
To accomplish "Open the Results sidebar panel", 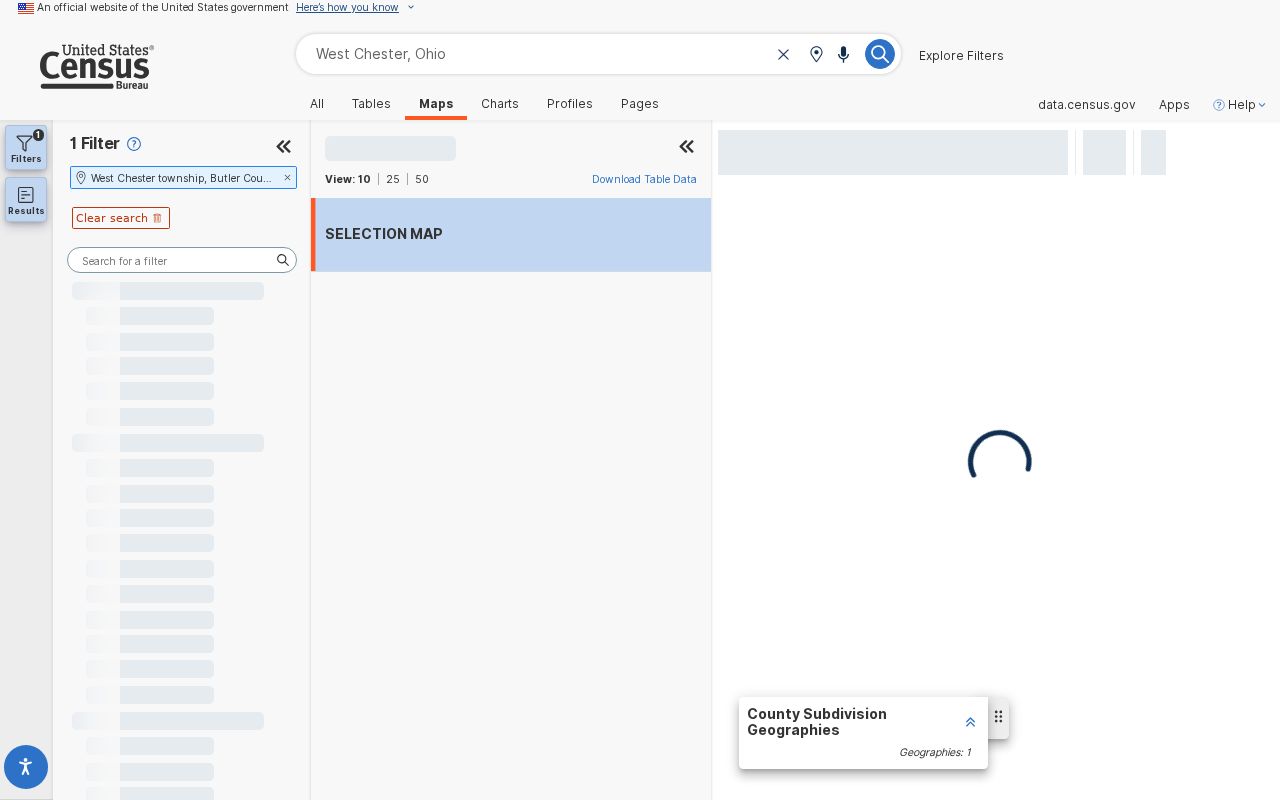I will point(26,200).
